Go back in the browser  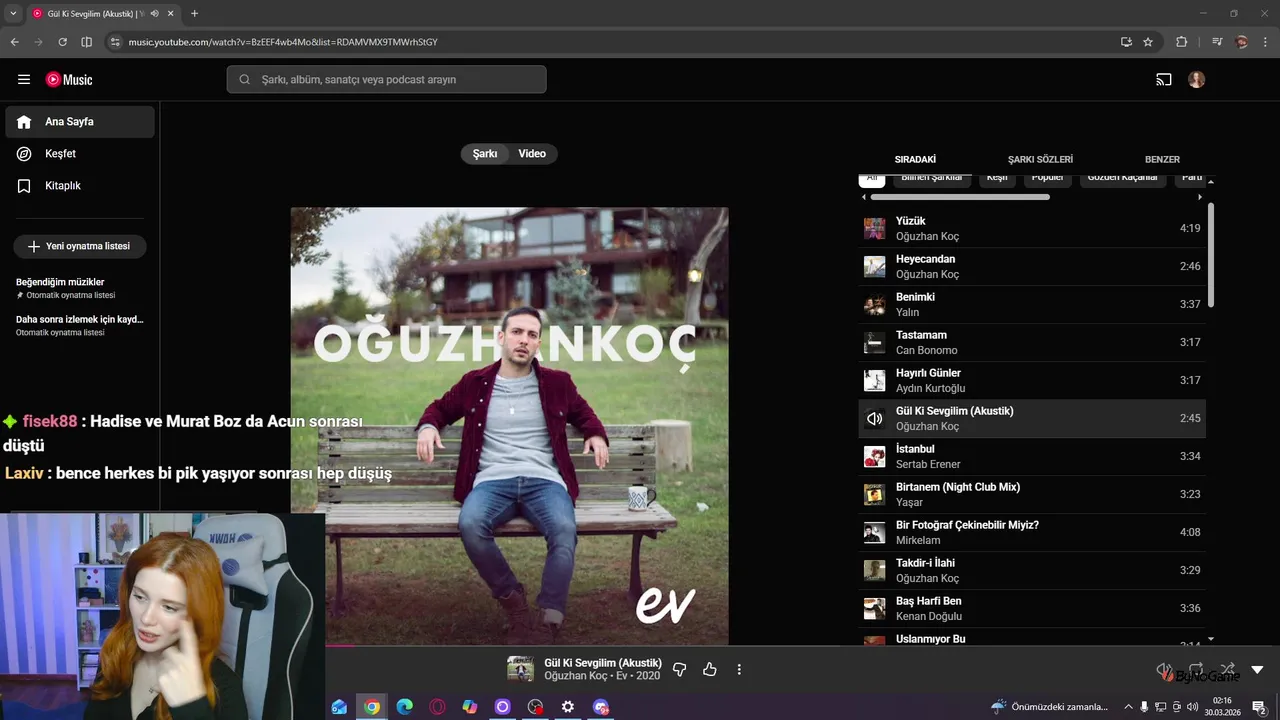coord(14,42)
